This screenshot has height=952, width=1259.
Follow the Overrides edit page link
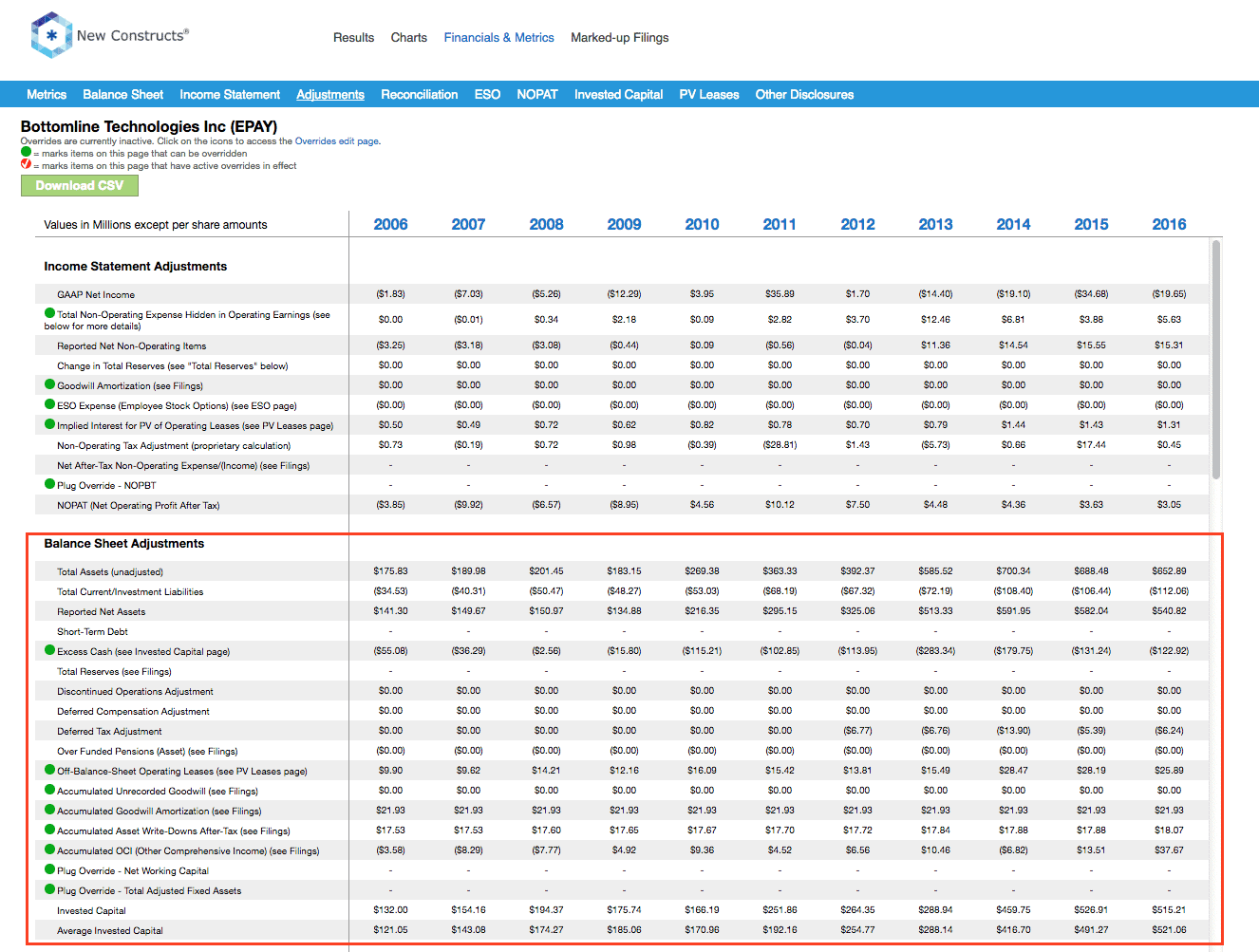click(x=336, y=141)
